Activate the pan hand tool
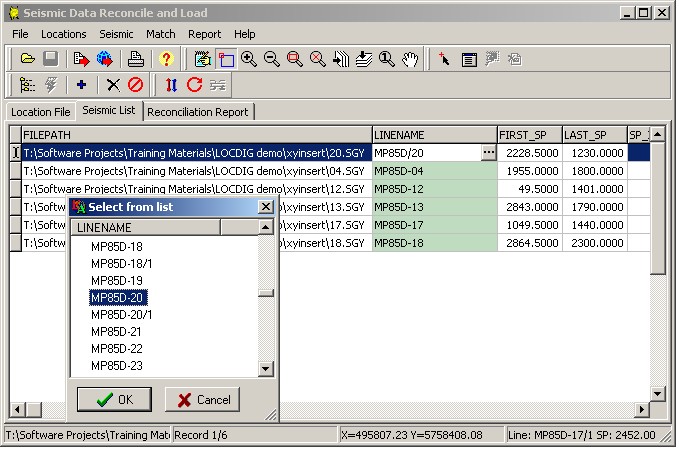Image resolution: width=679 pixels, height=449 pixels. click(410, 60)
